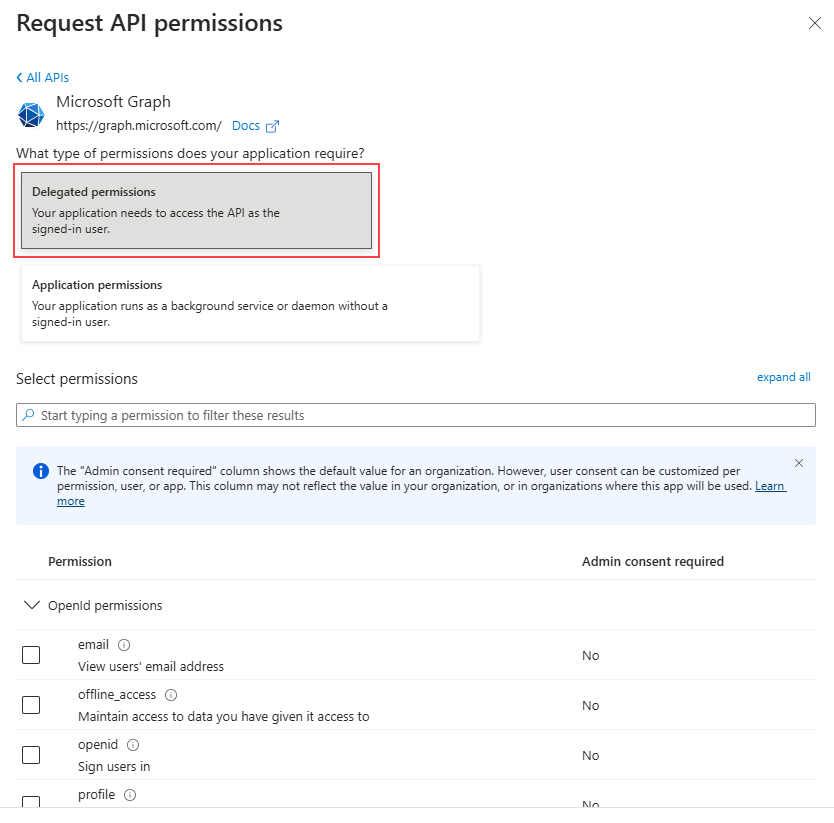Click the 'No' value in email row
The width and height of the screenshot is (834, 823).
click(590, 655)
